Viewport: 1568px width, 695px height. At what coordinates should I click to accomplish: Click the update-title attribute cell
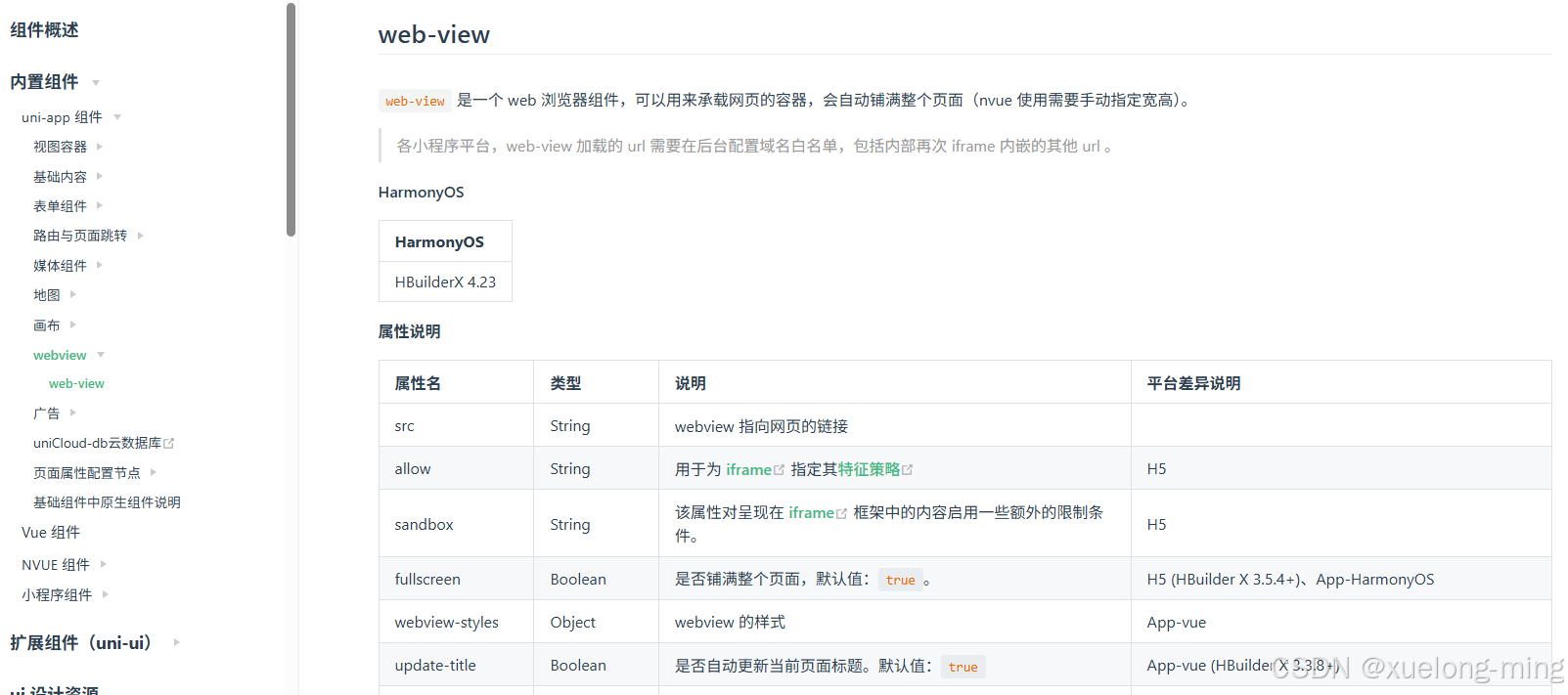tap(457, 665)
